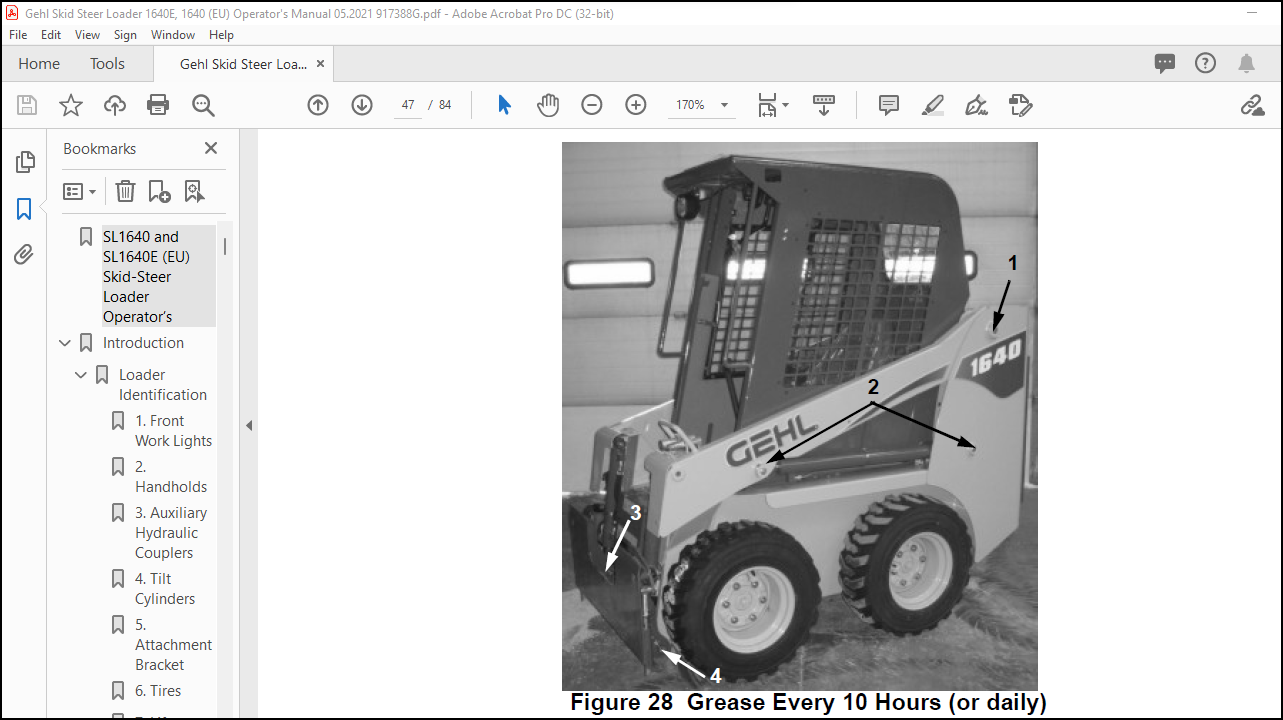Screen dimensions: 1283x720
Task: Open the Help menu
Action: (221, 34)
